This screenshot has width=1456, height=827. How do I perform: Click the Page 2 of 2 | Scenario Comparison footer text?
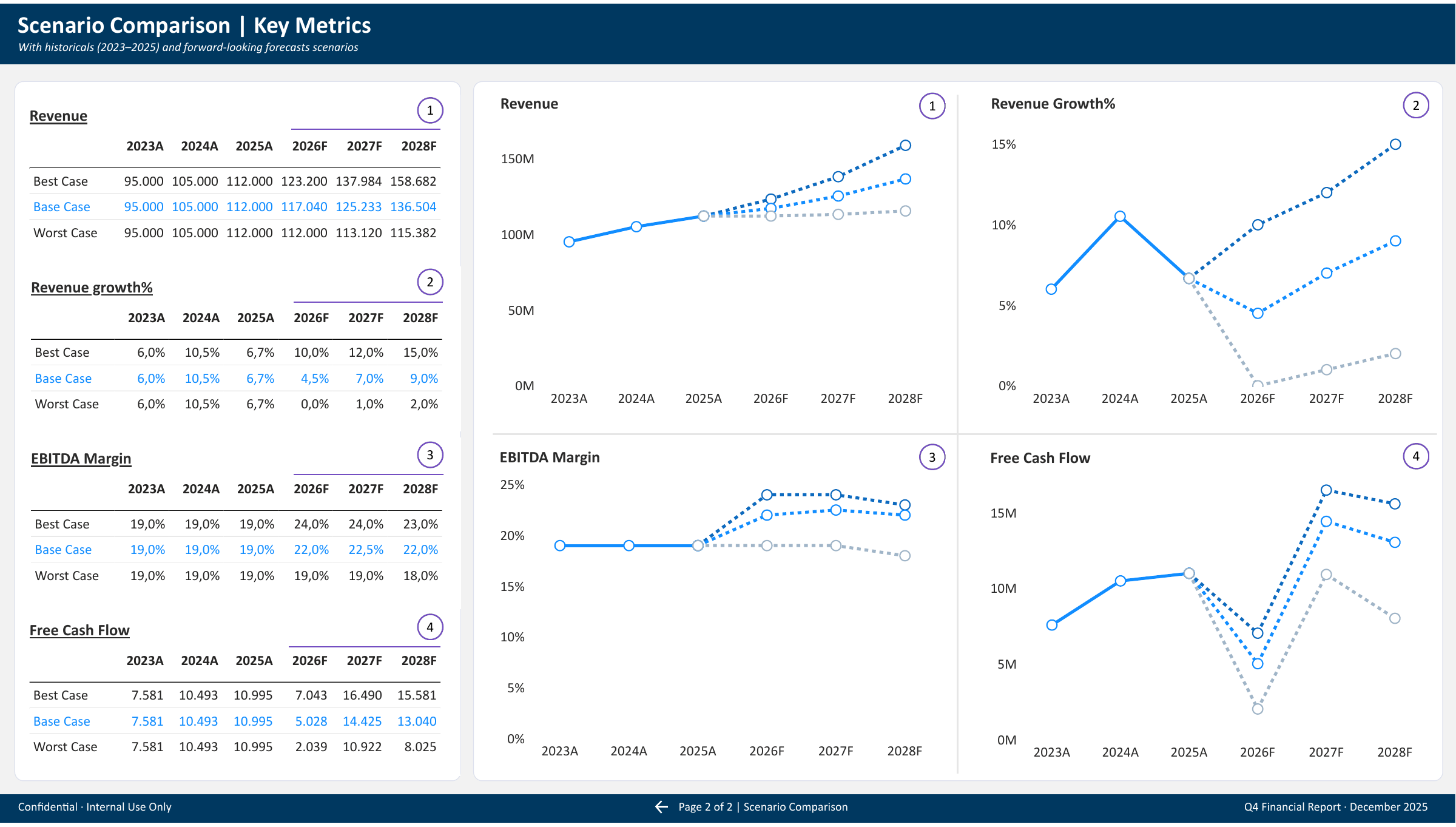(763, 807)
